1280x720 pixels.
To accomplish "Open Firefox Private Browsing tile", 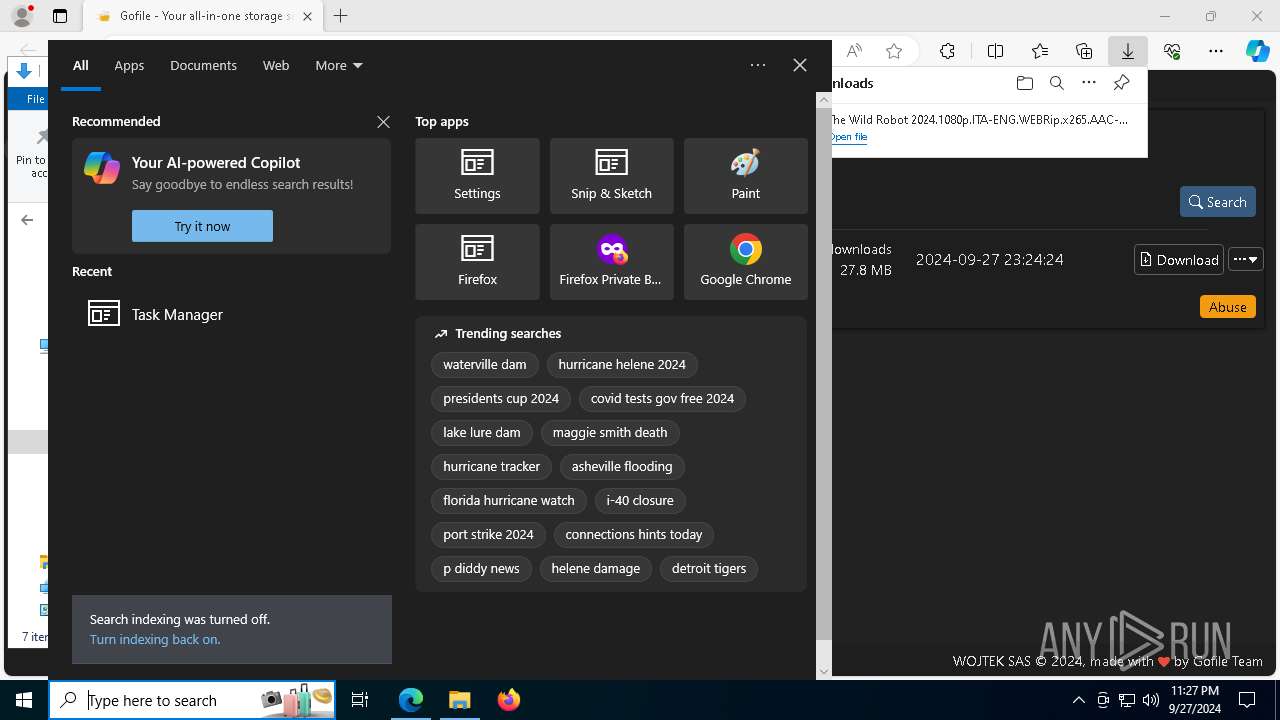I will [611, 262].
